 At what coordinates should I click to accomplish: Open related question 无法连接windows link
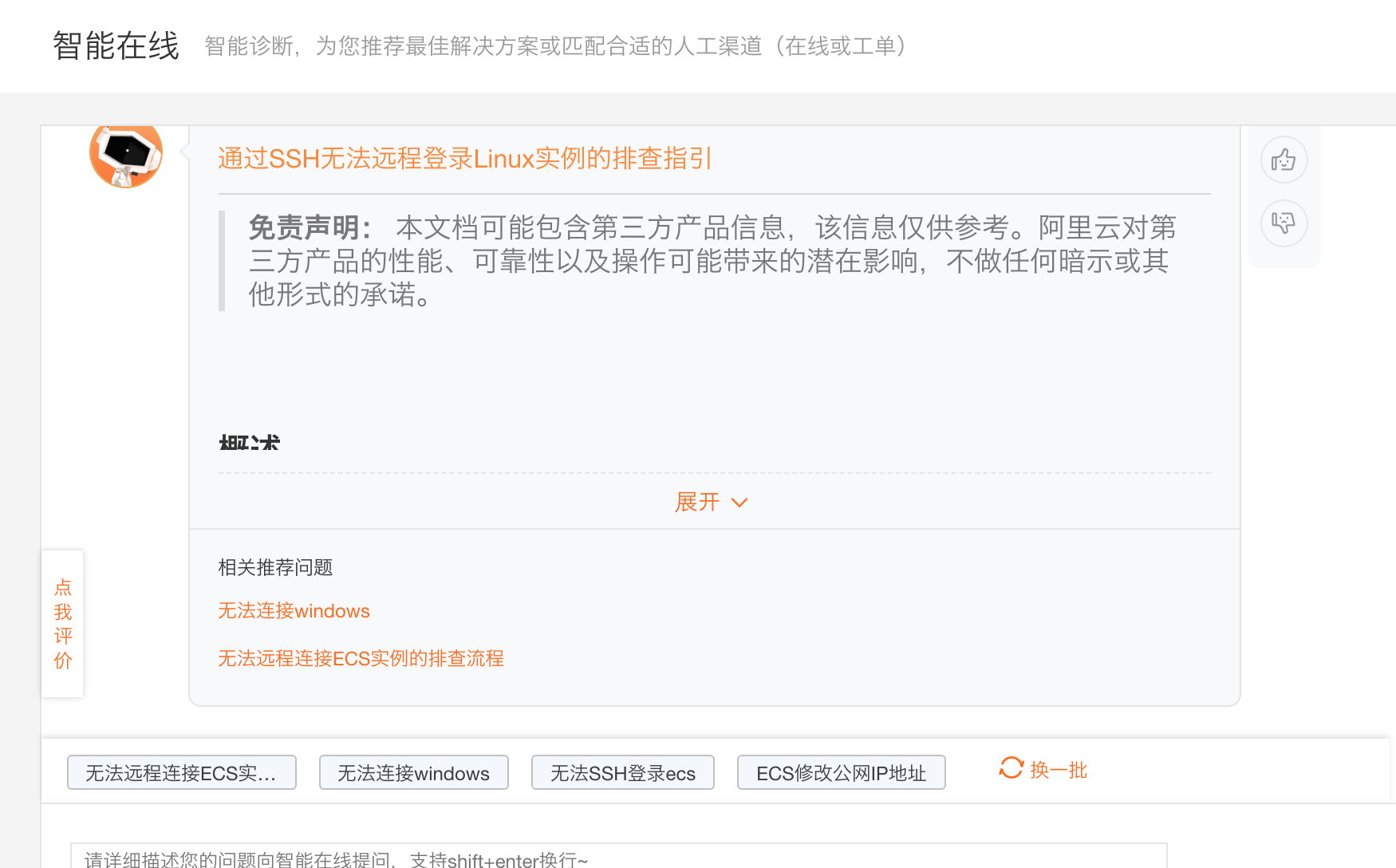pos(294,611)
